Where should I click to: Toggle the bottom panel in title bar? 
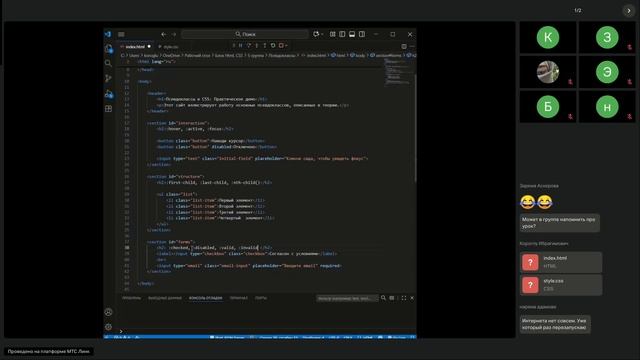point(352,34)
